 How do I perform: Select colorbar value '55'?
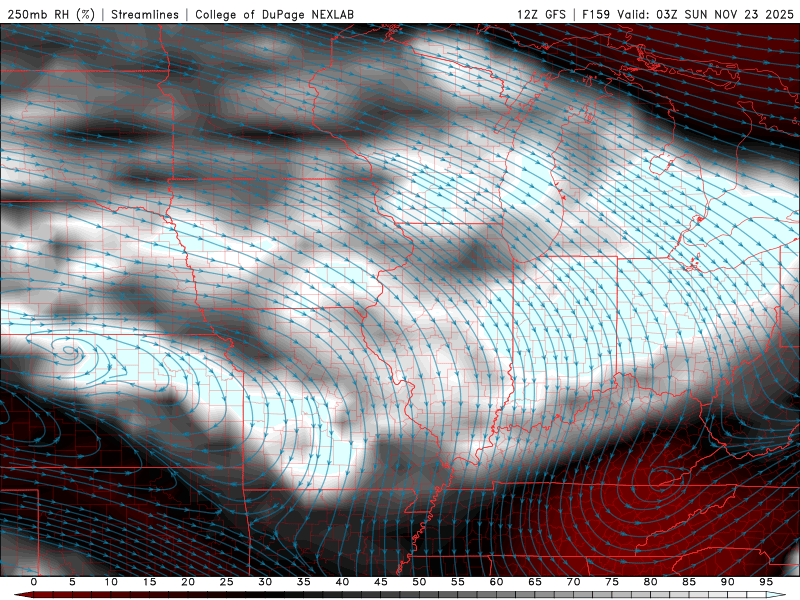coord(458,582)
